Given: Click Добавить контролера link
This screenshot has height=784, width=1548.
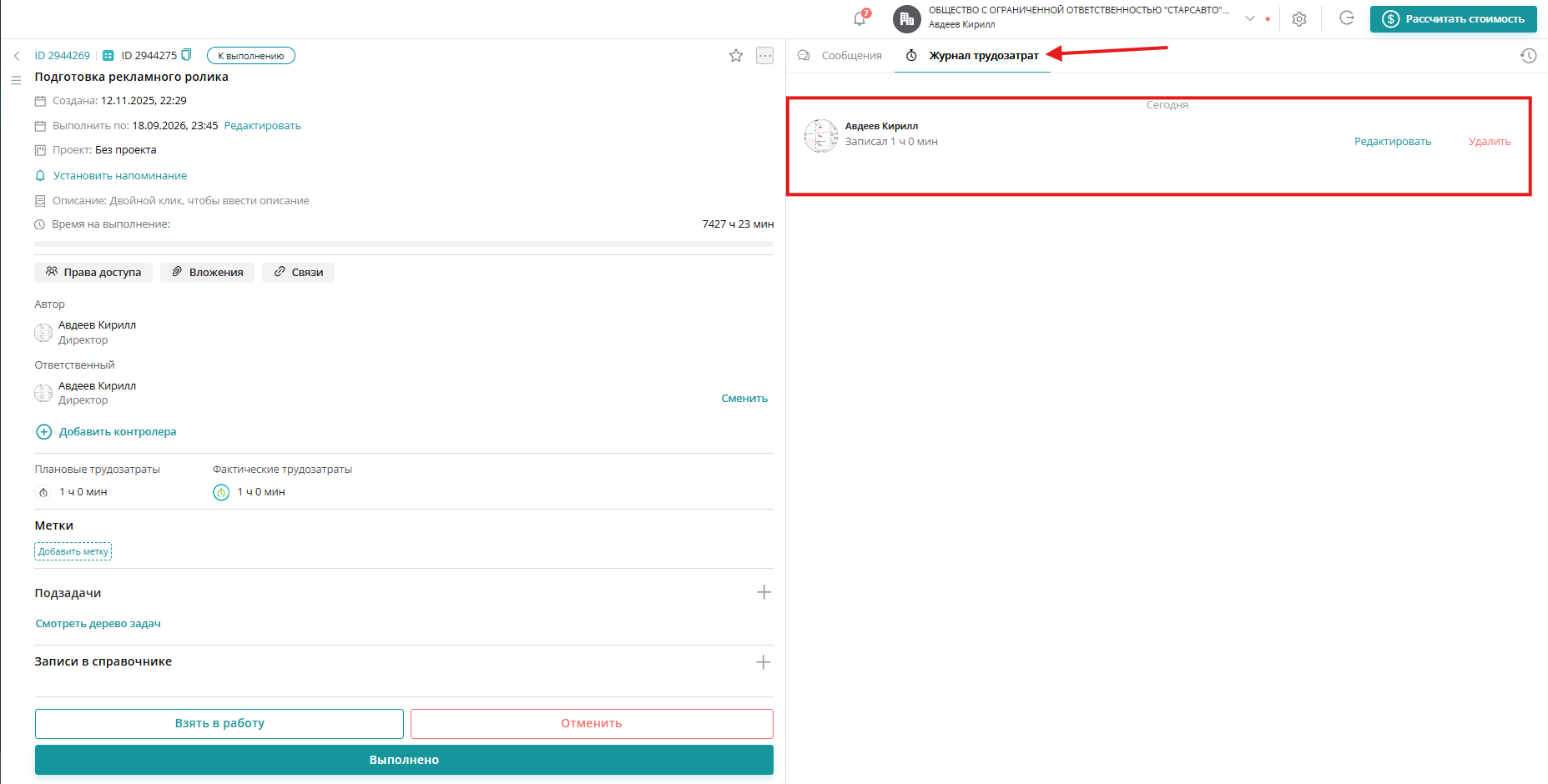Looking at the screenshot, I should pyautogui.click(x=118, y=432).
